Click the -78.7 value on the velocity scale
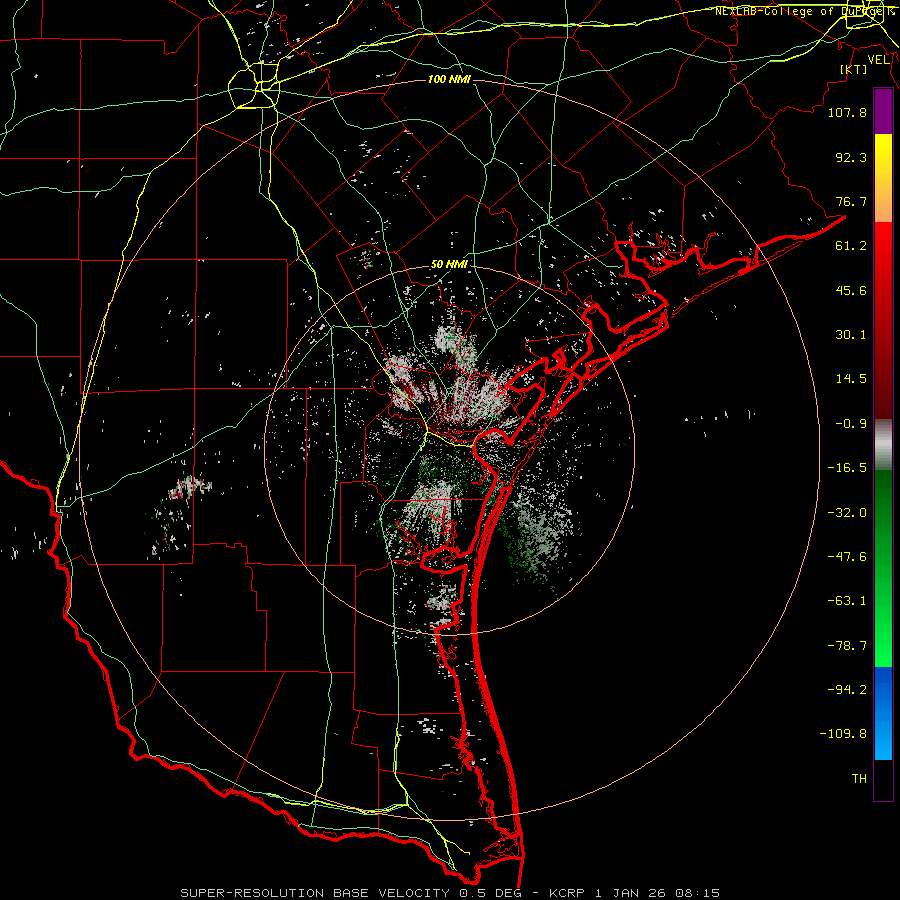 847,646
